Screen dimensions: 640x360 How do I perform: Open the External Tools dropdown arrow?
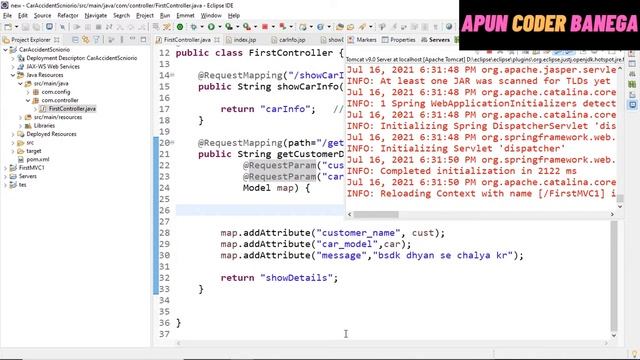pos(256,27)
